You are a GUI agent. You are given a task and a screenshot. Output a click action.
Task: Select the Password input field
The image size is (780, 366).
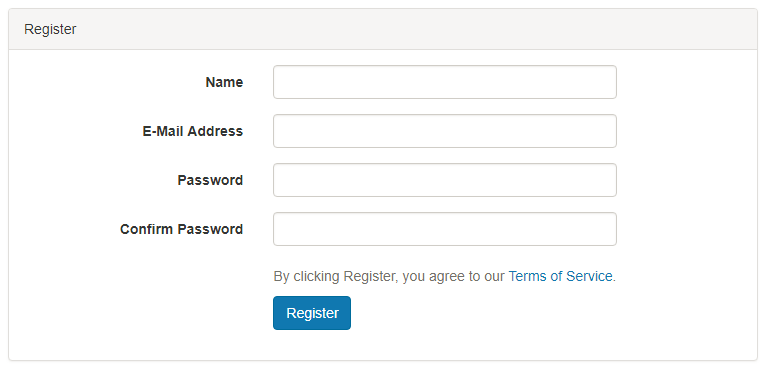point(445,180)
